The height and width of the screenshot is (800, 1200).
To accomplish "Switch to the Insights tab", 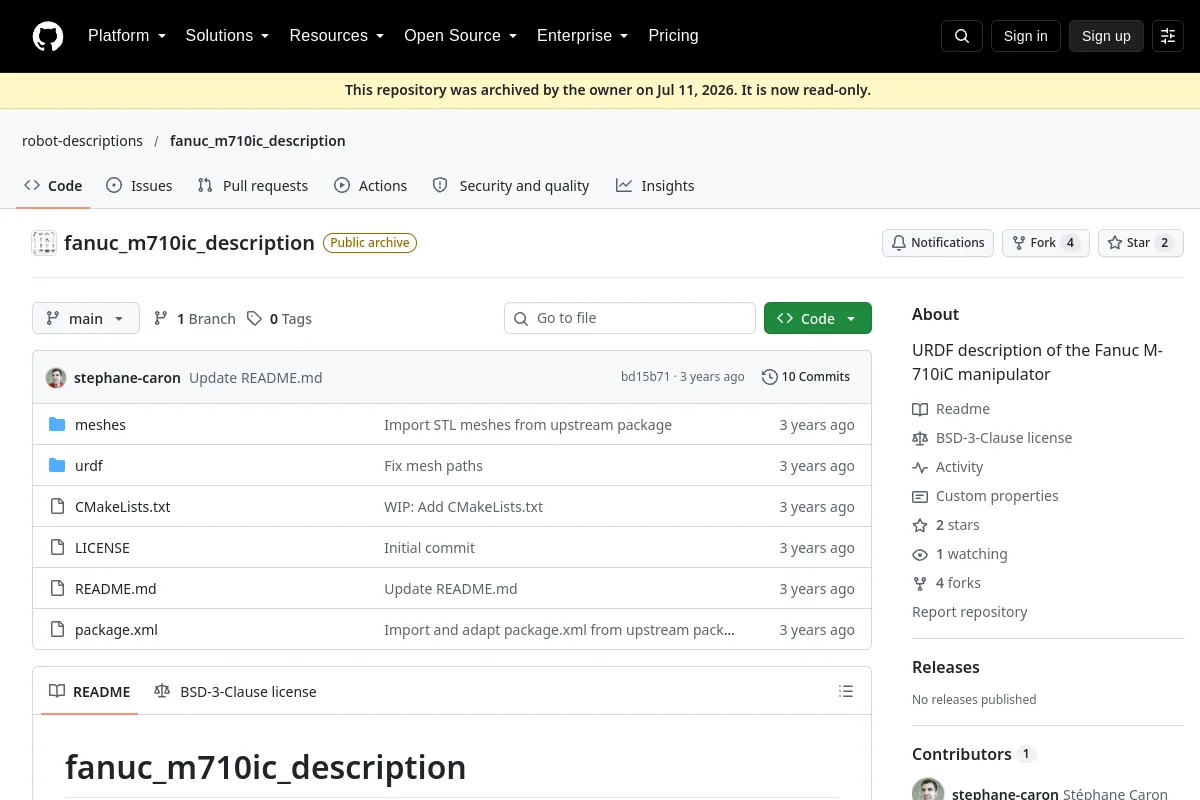I will (655, 186).
